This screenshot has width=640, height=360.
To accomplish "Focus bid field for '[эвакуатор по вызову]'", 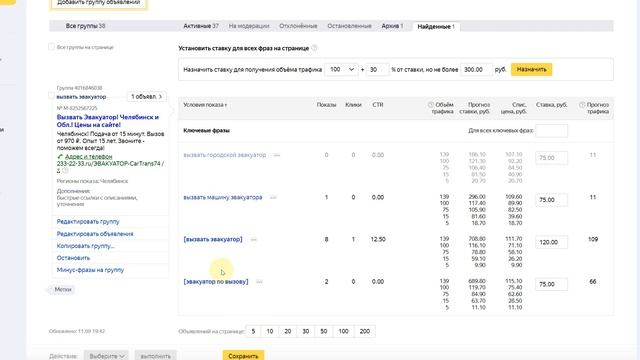I will pos(551,284).
